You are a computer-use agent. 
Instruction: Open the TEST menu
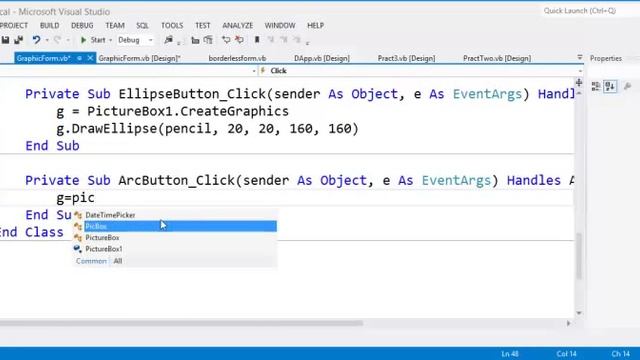(x=202, y=25)
